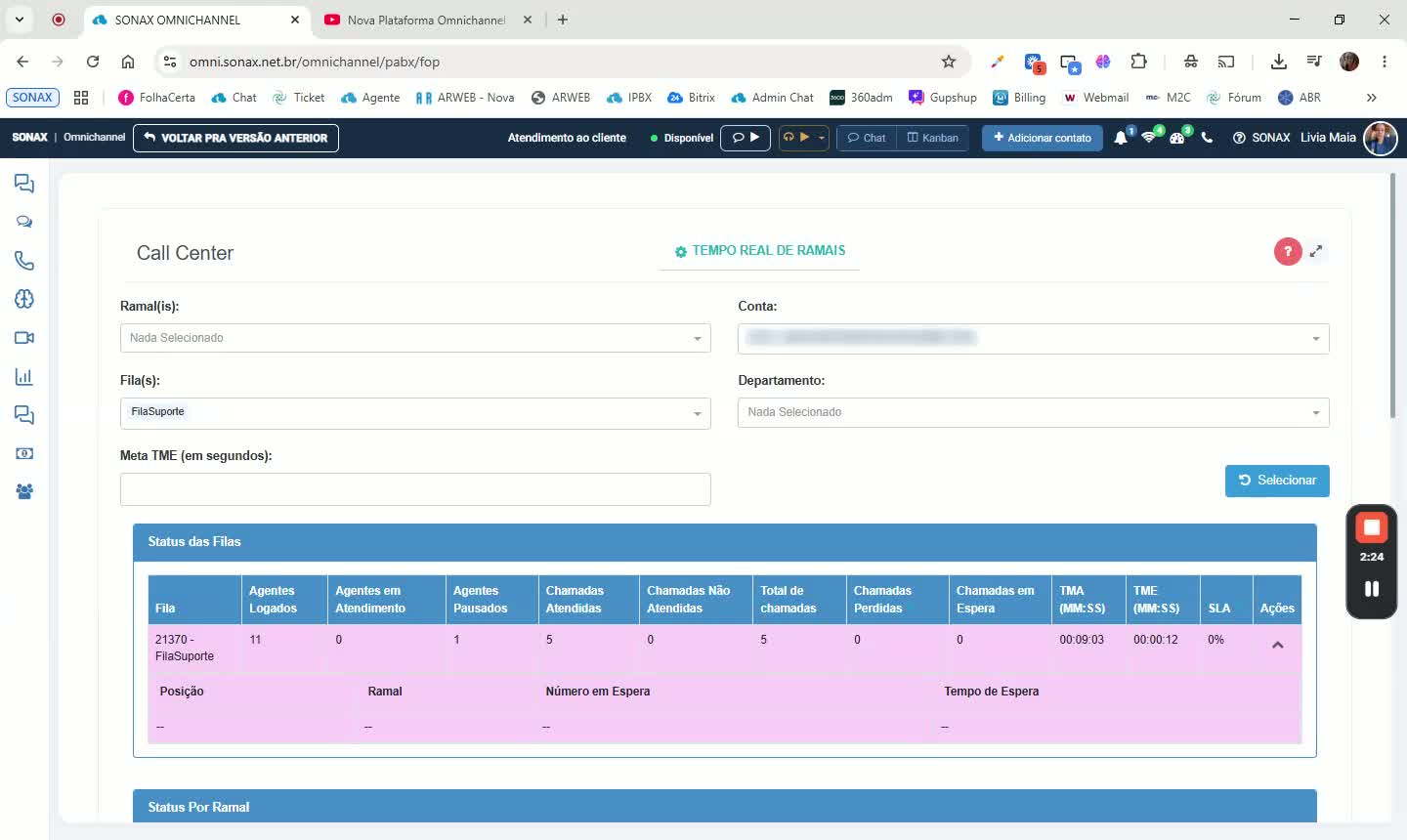The image size is (1407, 840).
Task: Click the notification bell icon
Action: pos(1121,138)
